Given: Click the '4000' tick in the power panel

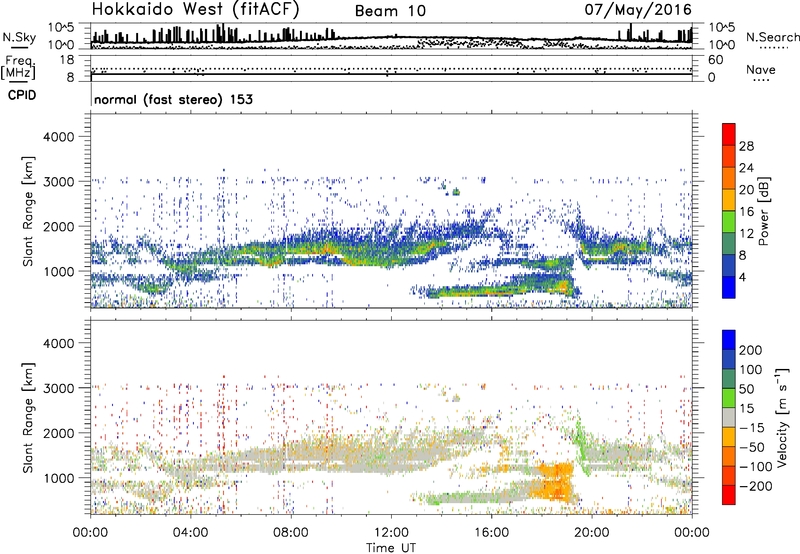Looking at the screenshot, I should pyautogui.click(x=59, y=137).
